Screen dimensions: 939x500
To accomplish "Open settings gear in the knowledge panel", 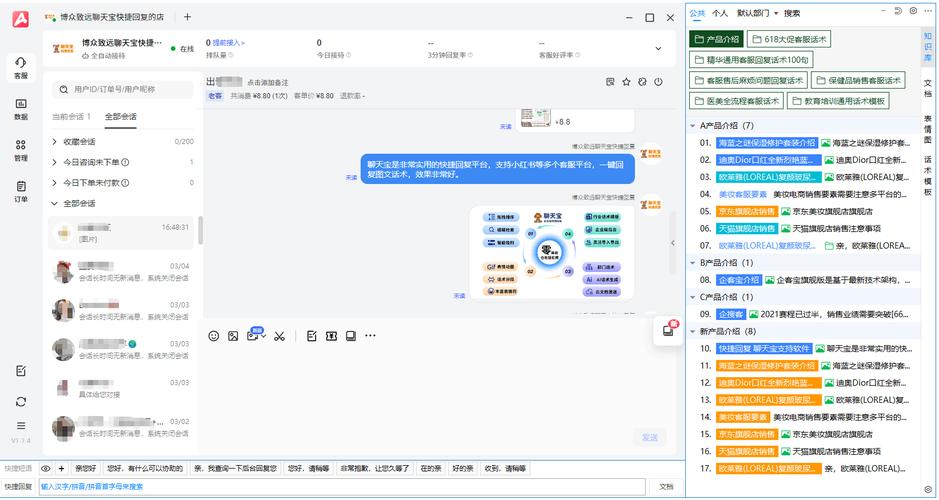I will (912, 11).
